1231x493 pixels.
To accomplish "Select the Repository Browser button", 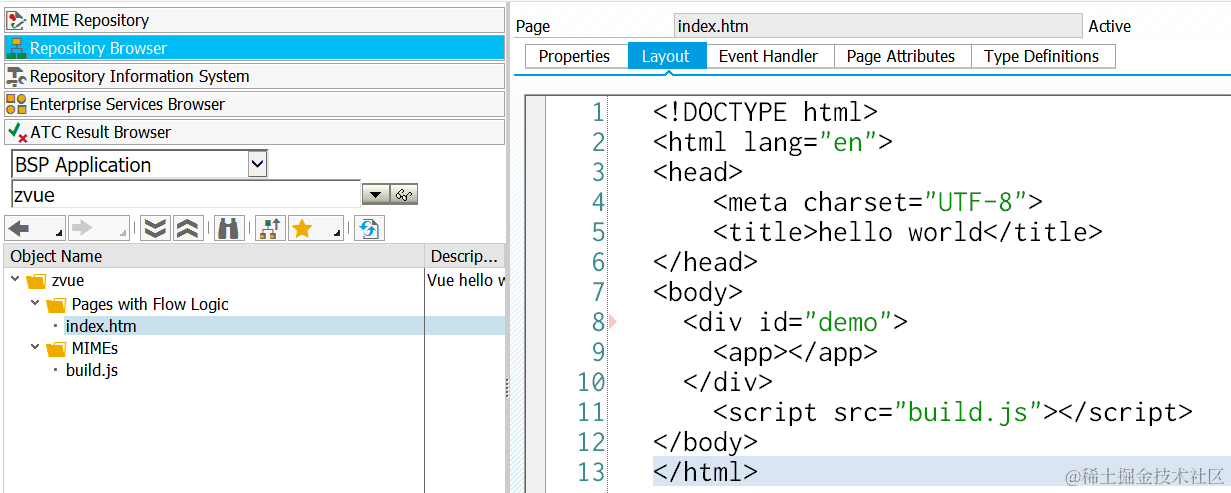I will click(255, 48).
